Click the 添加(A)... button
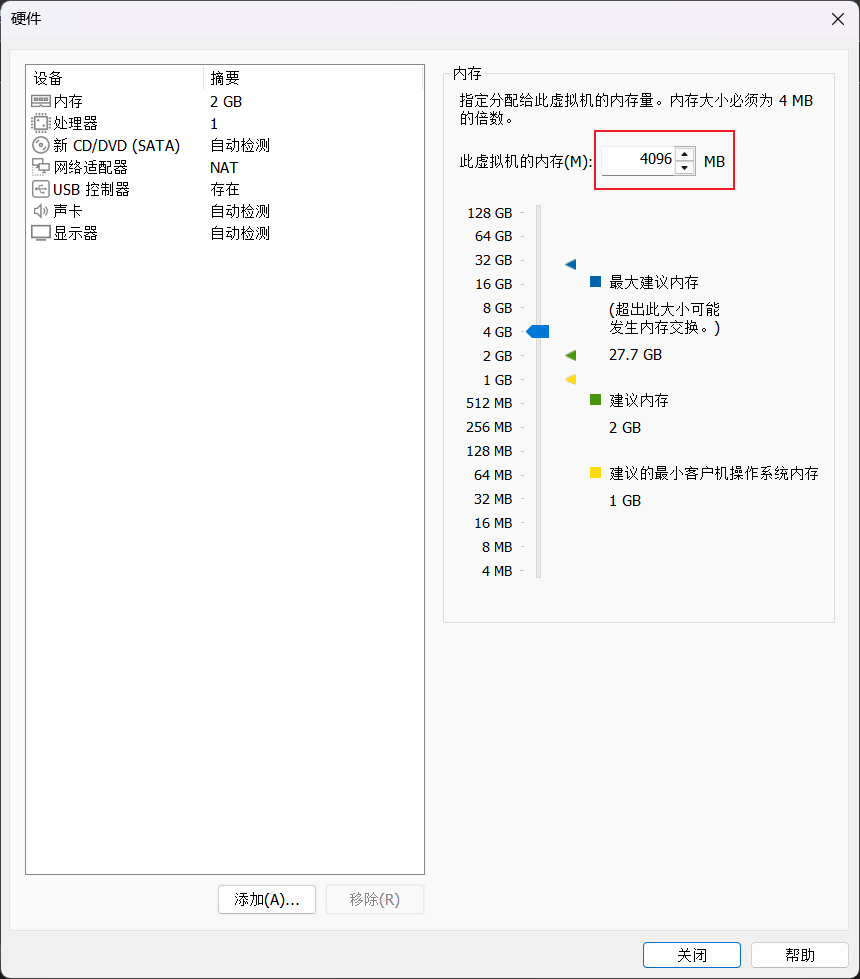Image resolution: width=860 pixels, height=979 pixels. 267,900
